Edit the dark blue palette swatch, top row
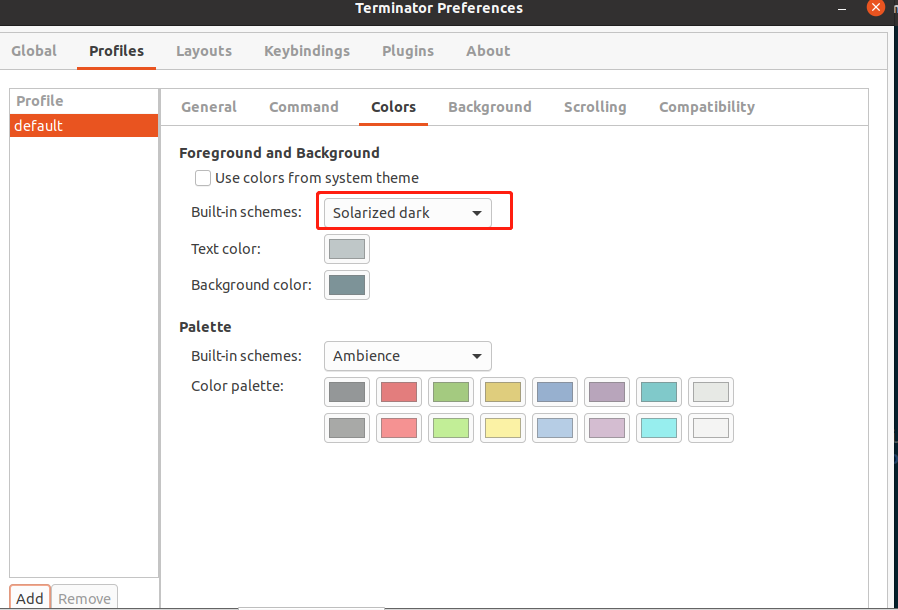898x610 pixels. point(555,392)
